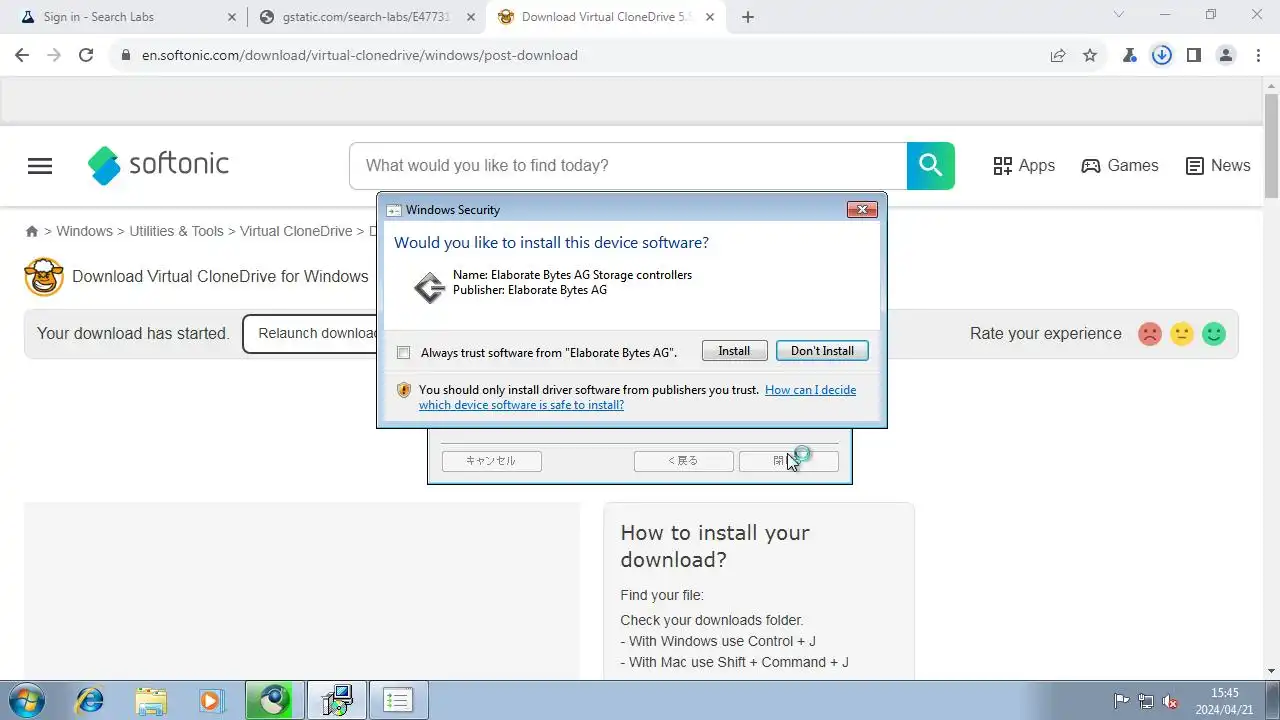Click the security shield warning icon
The height and width of the screenshot is (720, 1280).
pyautogui.click(x=404, y=390)
